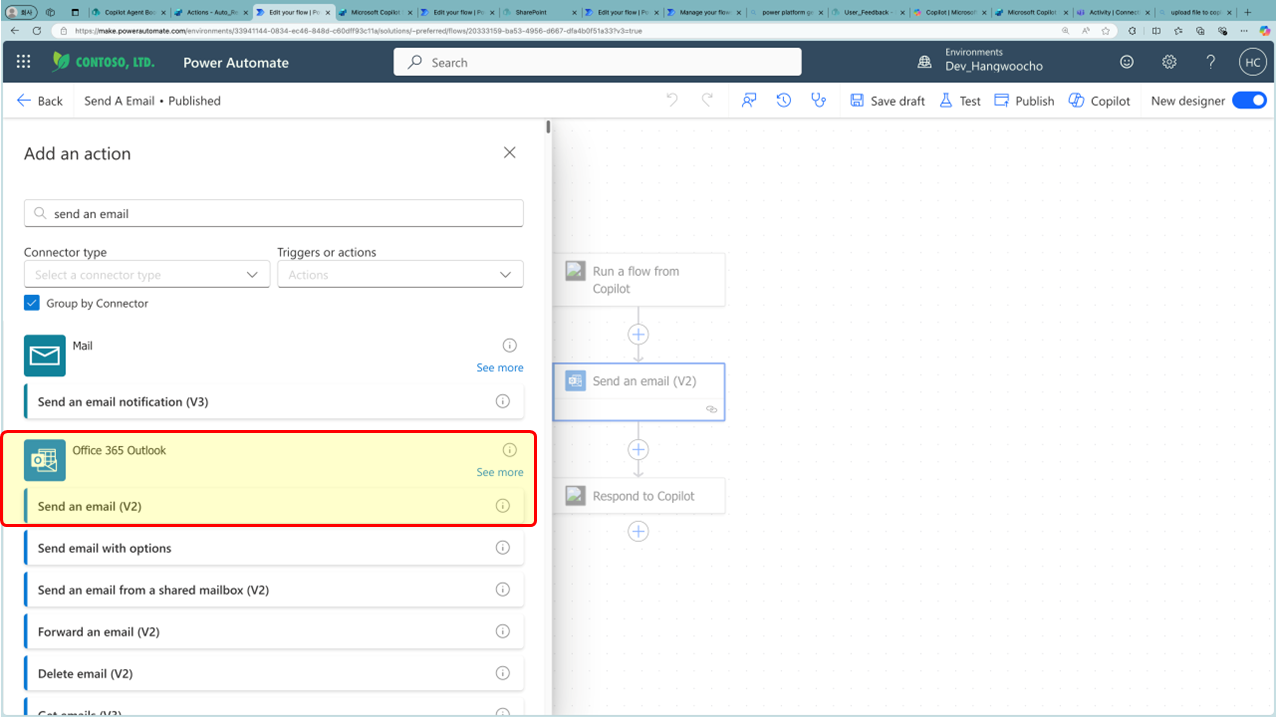Select Forward an email (V2) action
Image resolution: width=1276 pixels, height=717 pixels.
click(x=274, y=631)
